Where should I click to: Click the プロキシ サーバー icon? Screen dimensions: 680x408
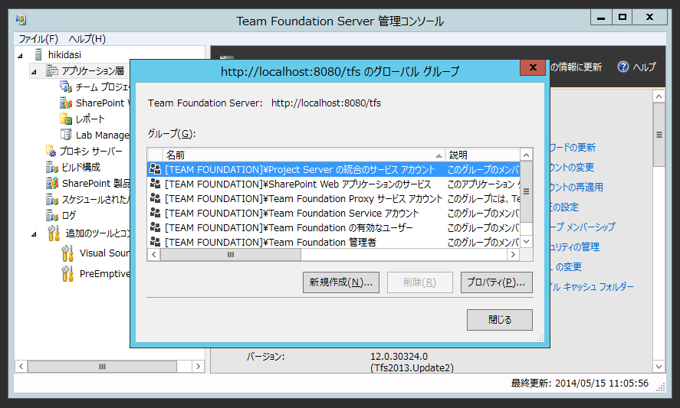tap(51, 151)
